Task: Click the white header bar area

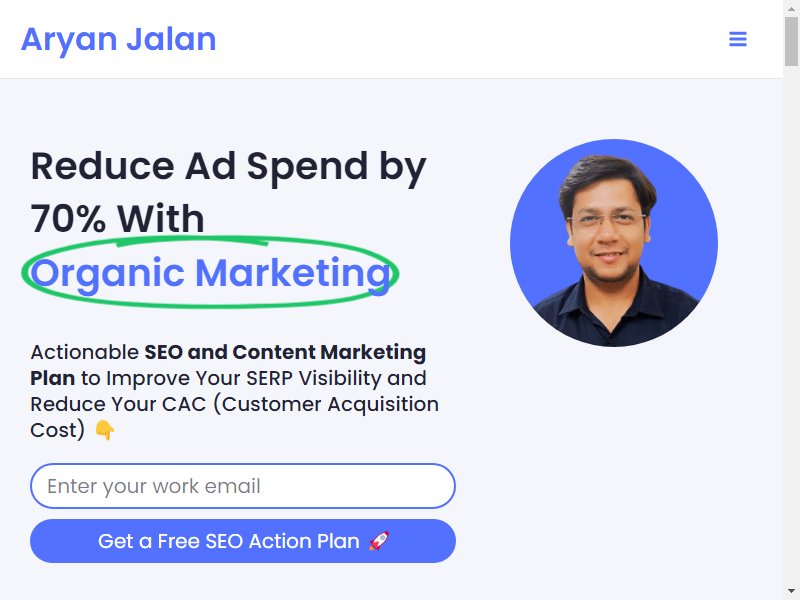Action: (x=391, y=39)
